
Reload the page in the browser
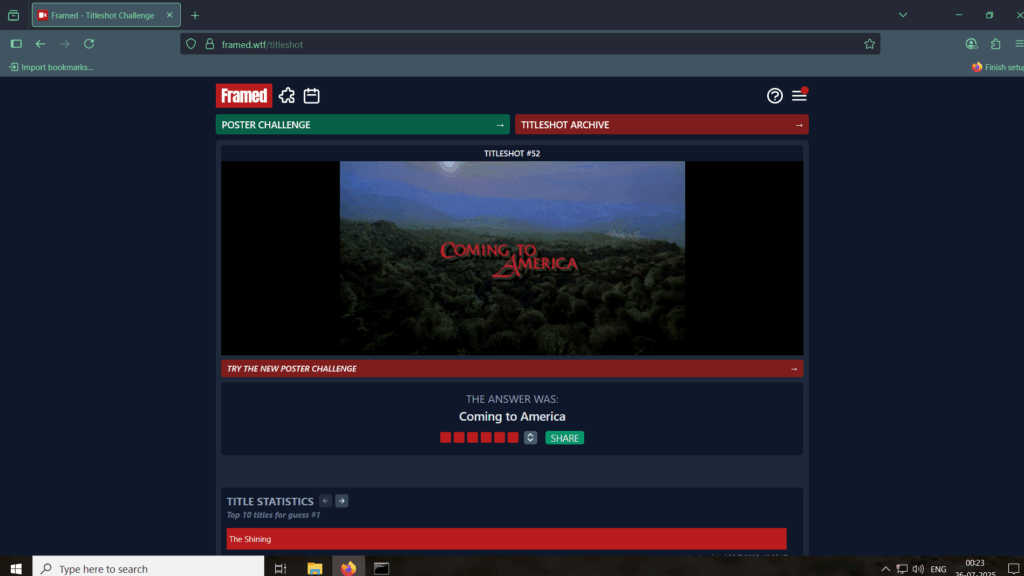89,44
